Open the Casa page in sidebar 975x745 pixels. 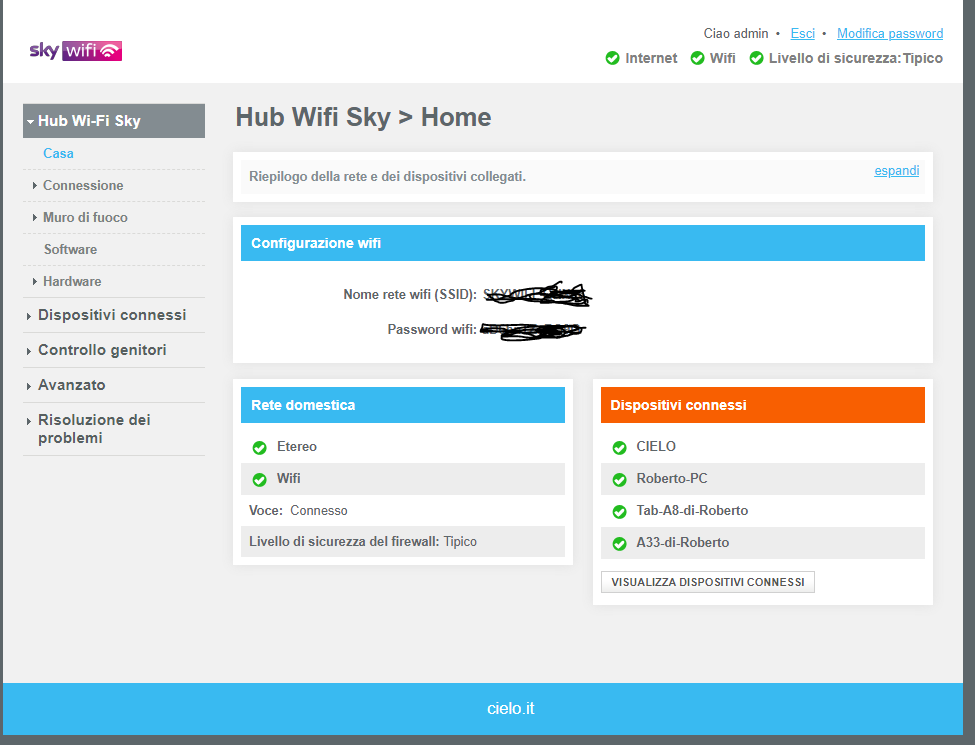pyautogui.click(x=58, y=154)
